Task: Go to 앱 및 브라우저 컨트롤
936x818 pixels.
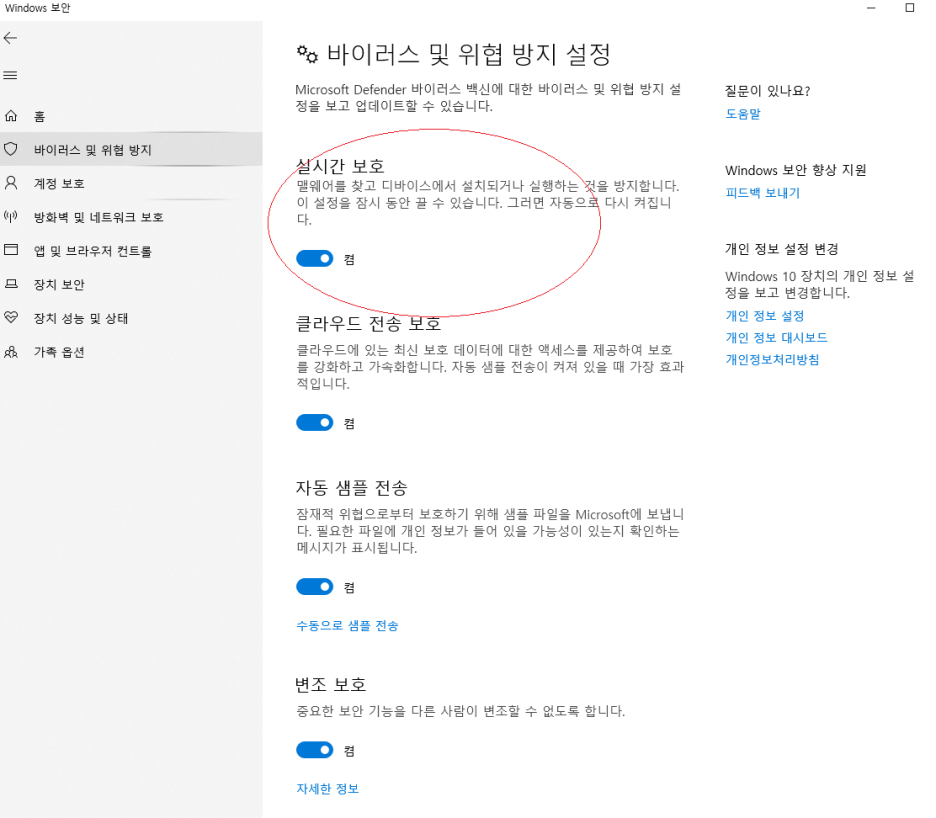Action: click(131, 251)
